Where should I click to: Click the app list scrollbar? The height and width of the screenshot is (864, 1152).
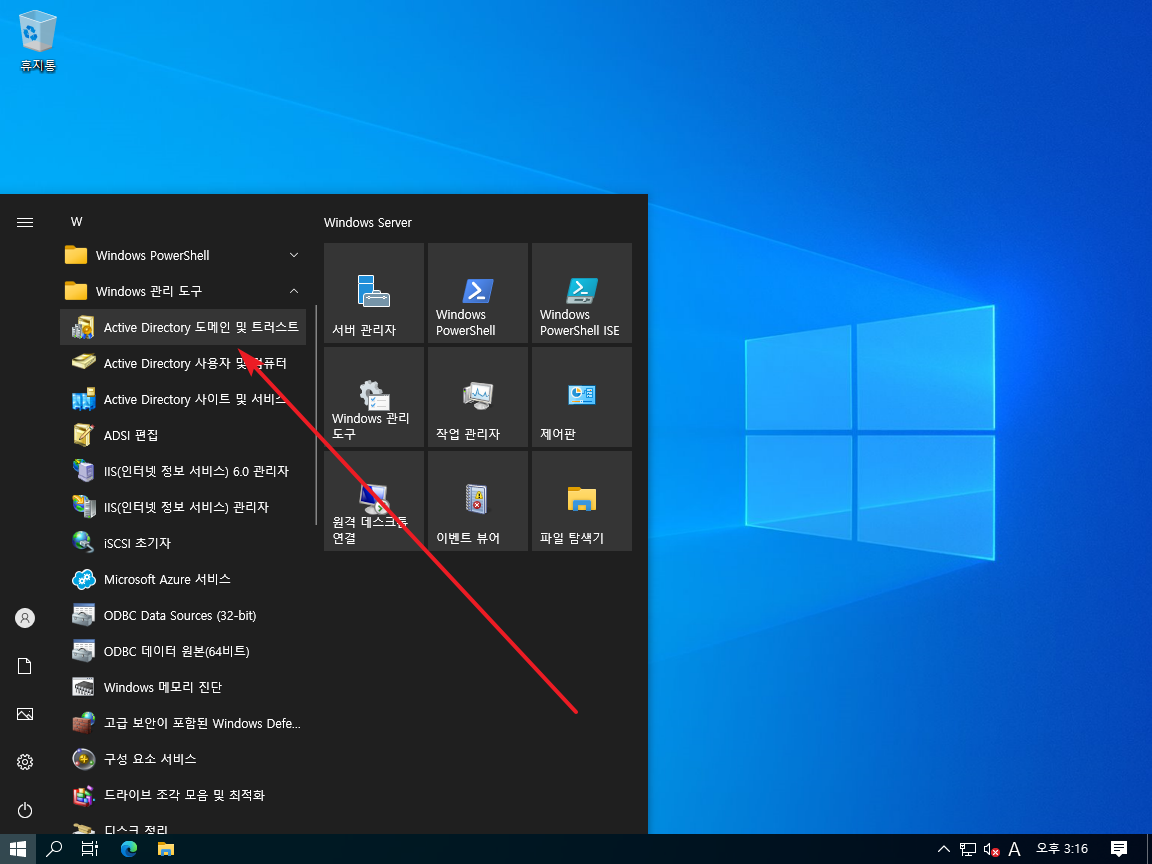(x=316, y=415)
